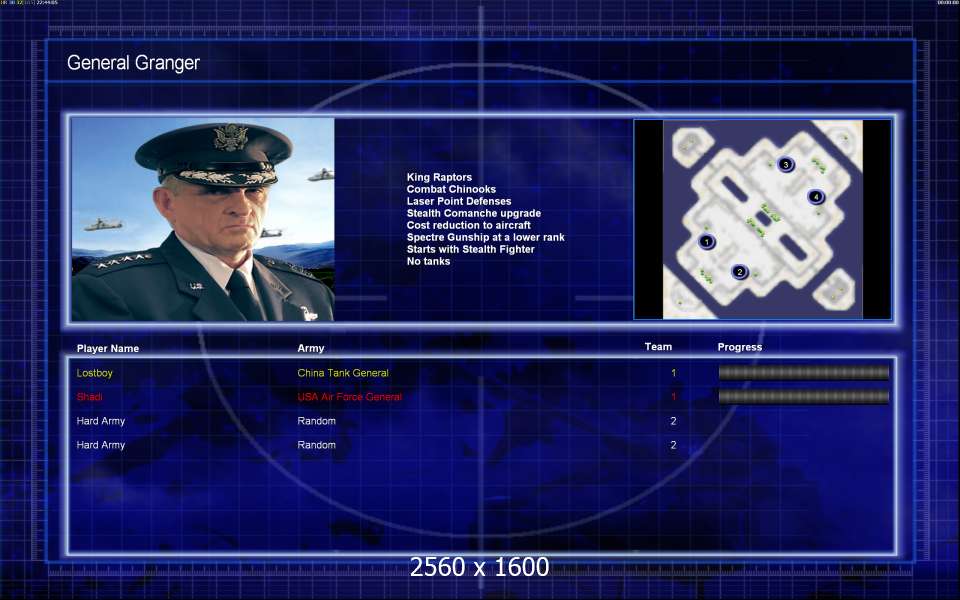960x600 pixels.
Task: Click the Player Name column header
Action: pos(108,348)
